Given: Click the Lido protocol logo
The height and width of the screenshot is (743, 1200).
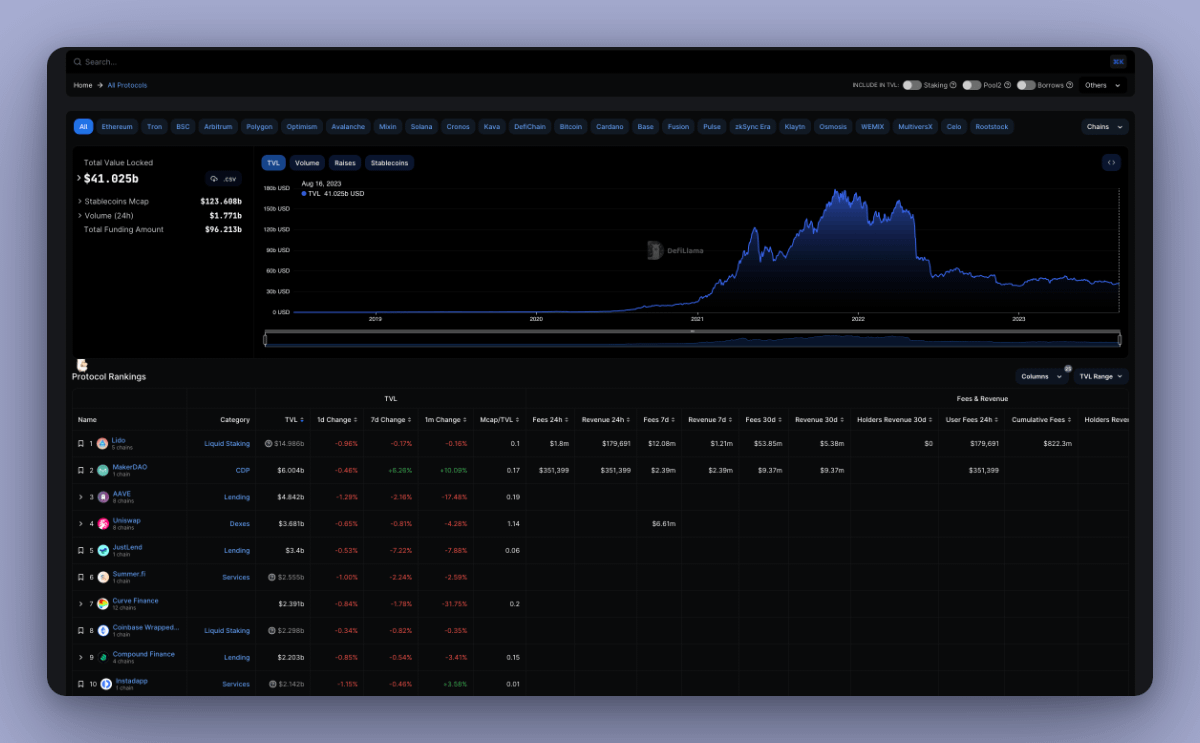Looking at the screenshot, I should click(102, 443).
